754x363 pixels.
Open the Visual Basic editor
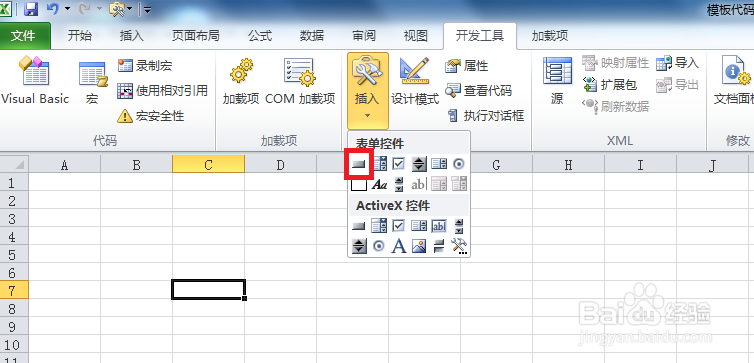coord(35,80)
